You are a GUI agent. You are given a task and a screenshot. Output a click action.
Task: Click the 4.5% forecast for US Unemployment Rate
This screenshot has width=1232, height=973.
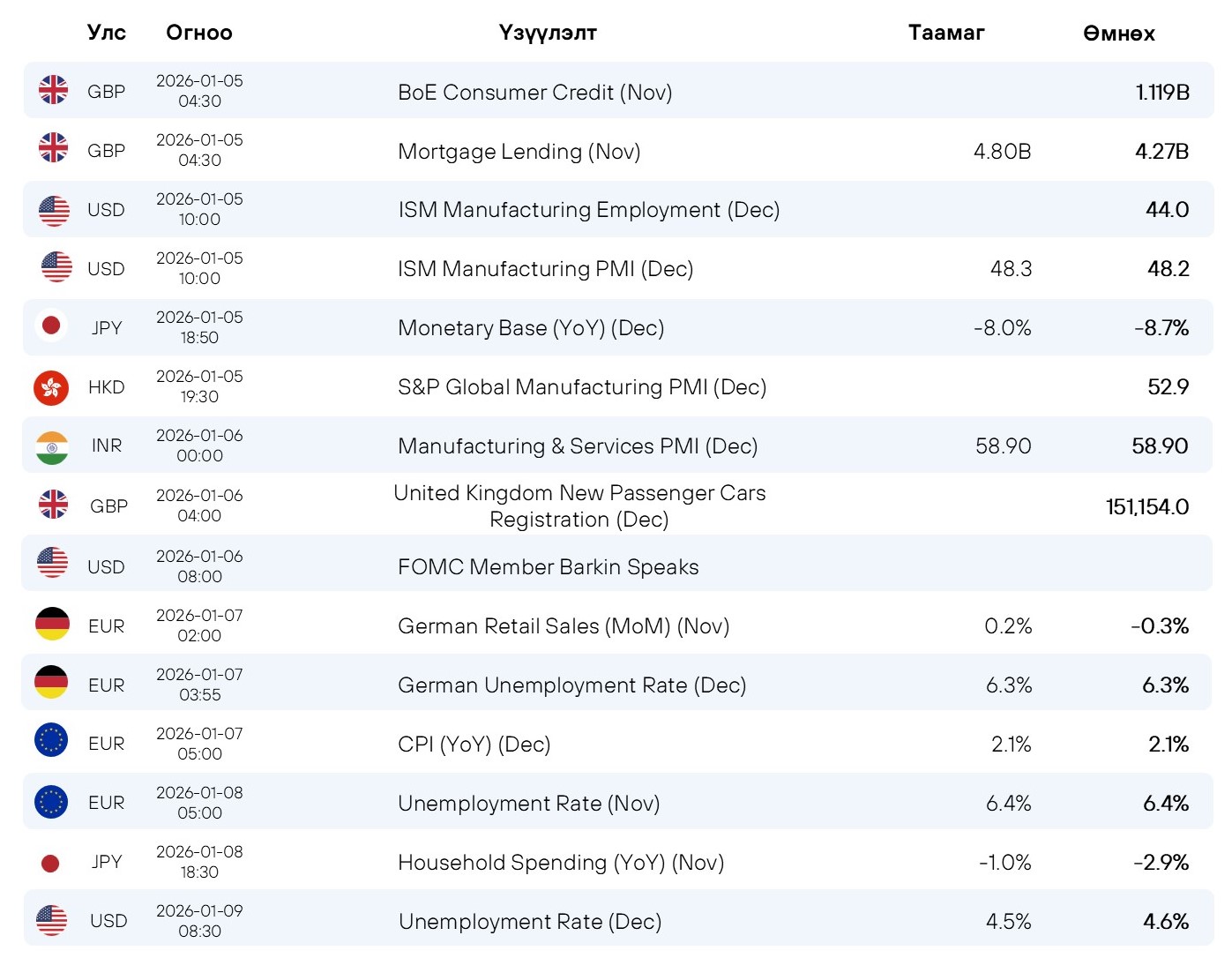point(1008,922)
